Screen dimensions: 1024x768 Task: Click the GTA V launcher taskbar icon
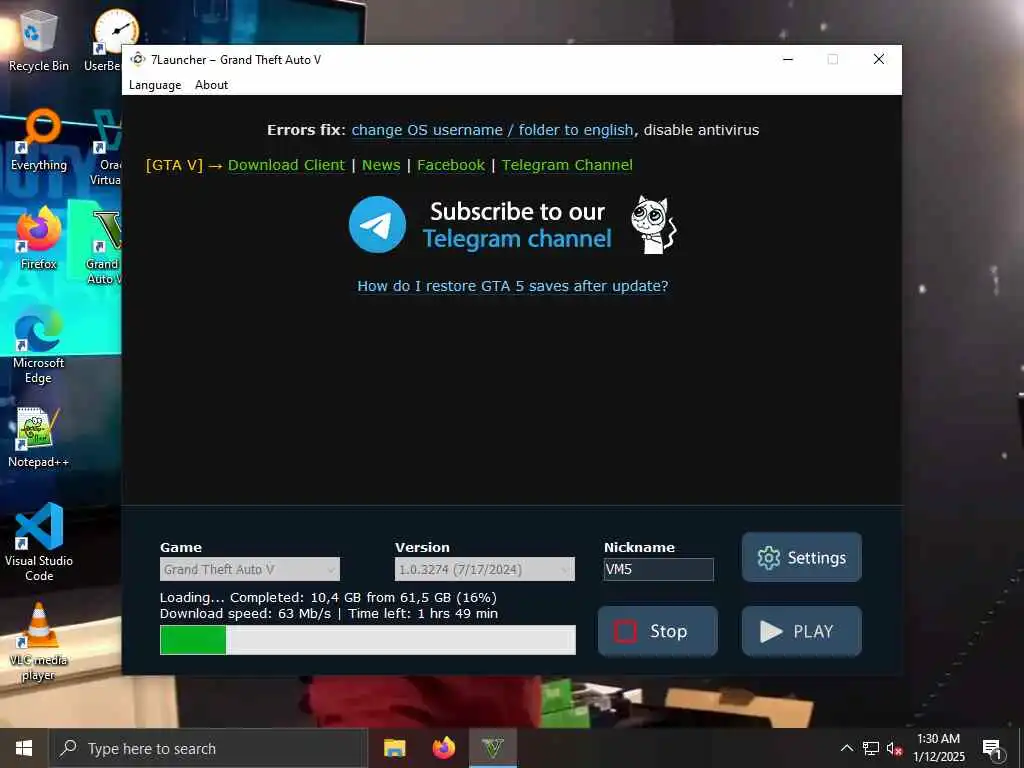coord(493,748)
